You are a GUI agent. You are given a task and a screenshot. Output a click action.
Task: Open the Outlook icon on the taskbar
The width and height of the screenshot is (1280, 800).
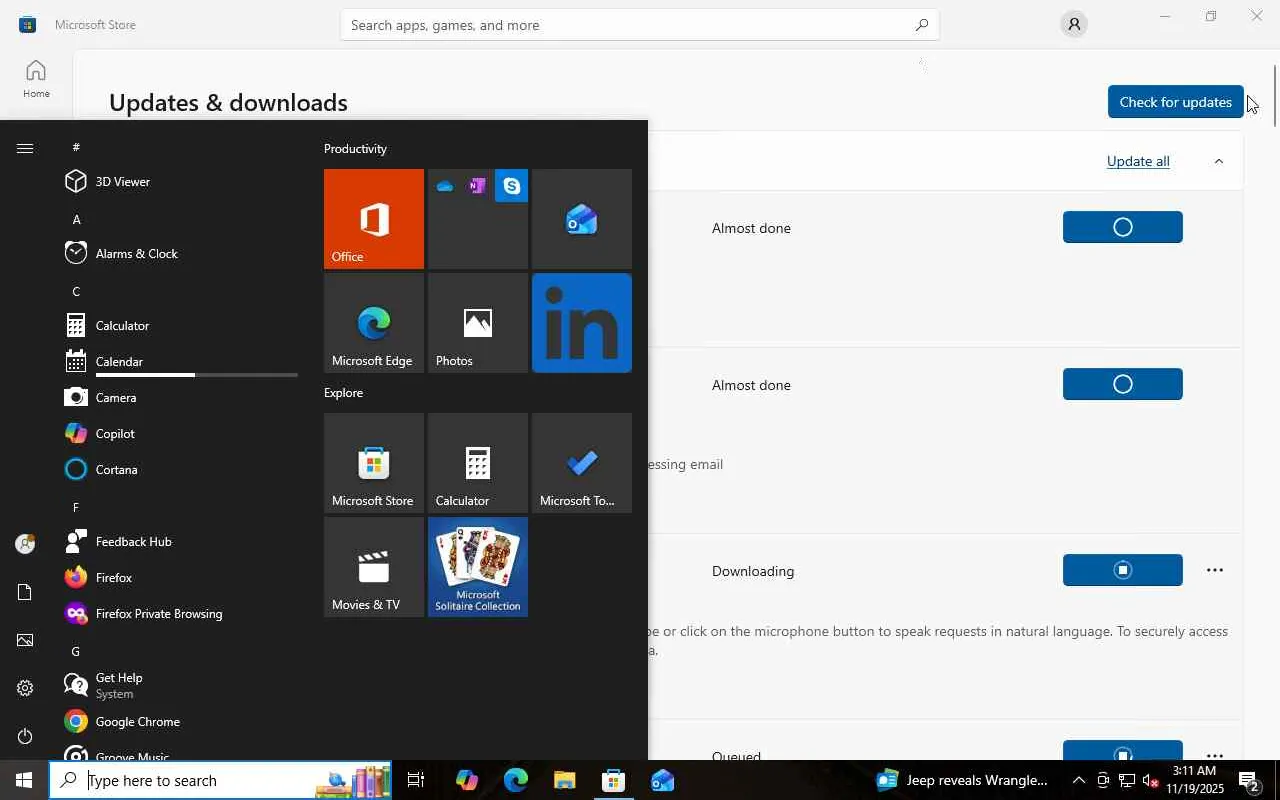tap(663, 780)
